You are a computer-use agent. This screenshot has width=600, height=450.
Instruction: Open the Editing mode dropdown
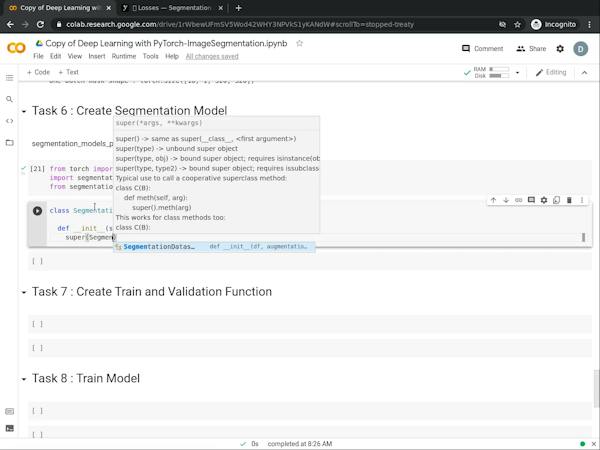[551, 72]
